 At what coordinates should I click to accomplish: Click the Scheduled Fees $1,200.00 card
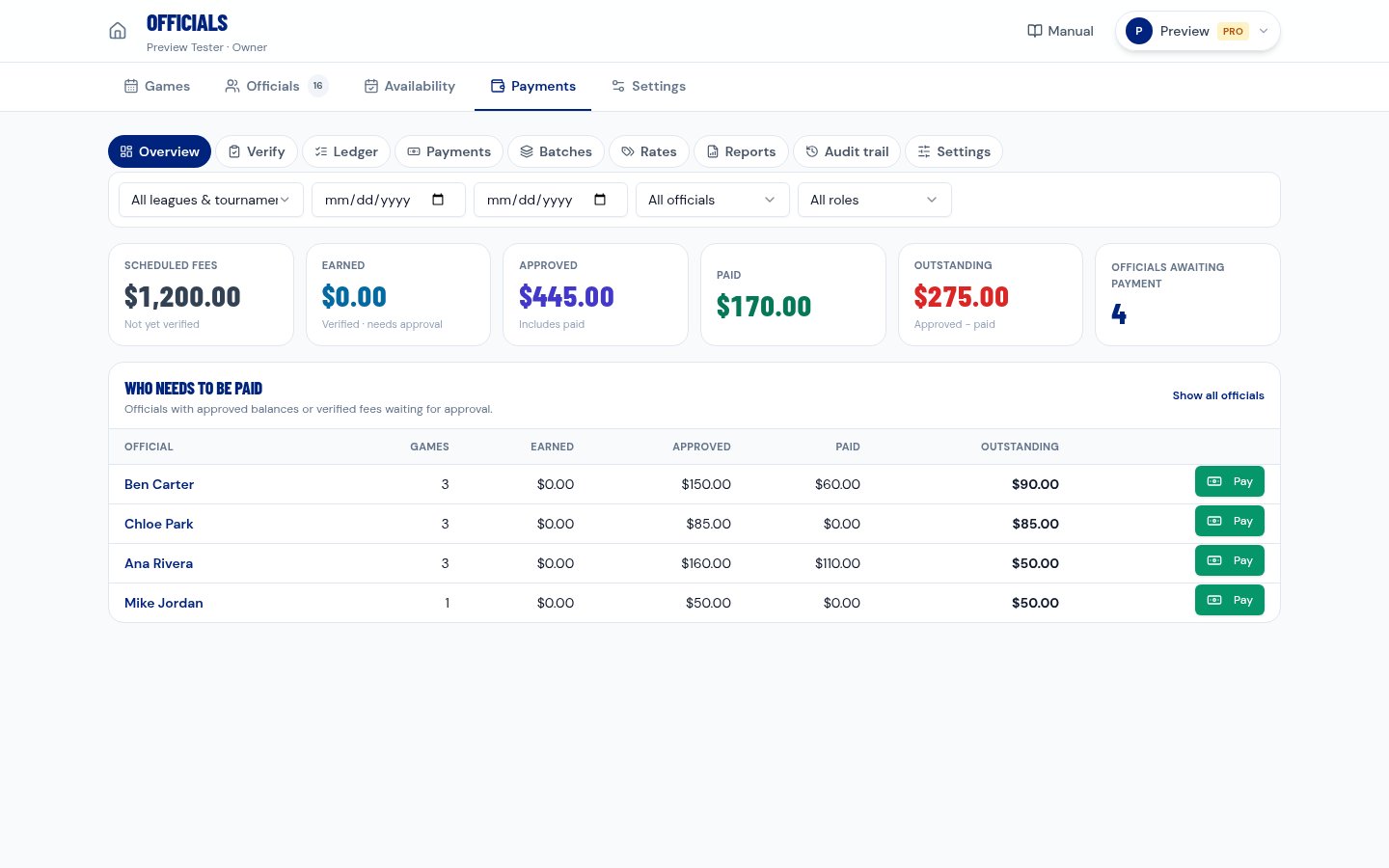point(201,294)
